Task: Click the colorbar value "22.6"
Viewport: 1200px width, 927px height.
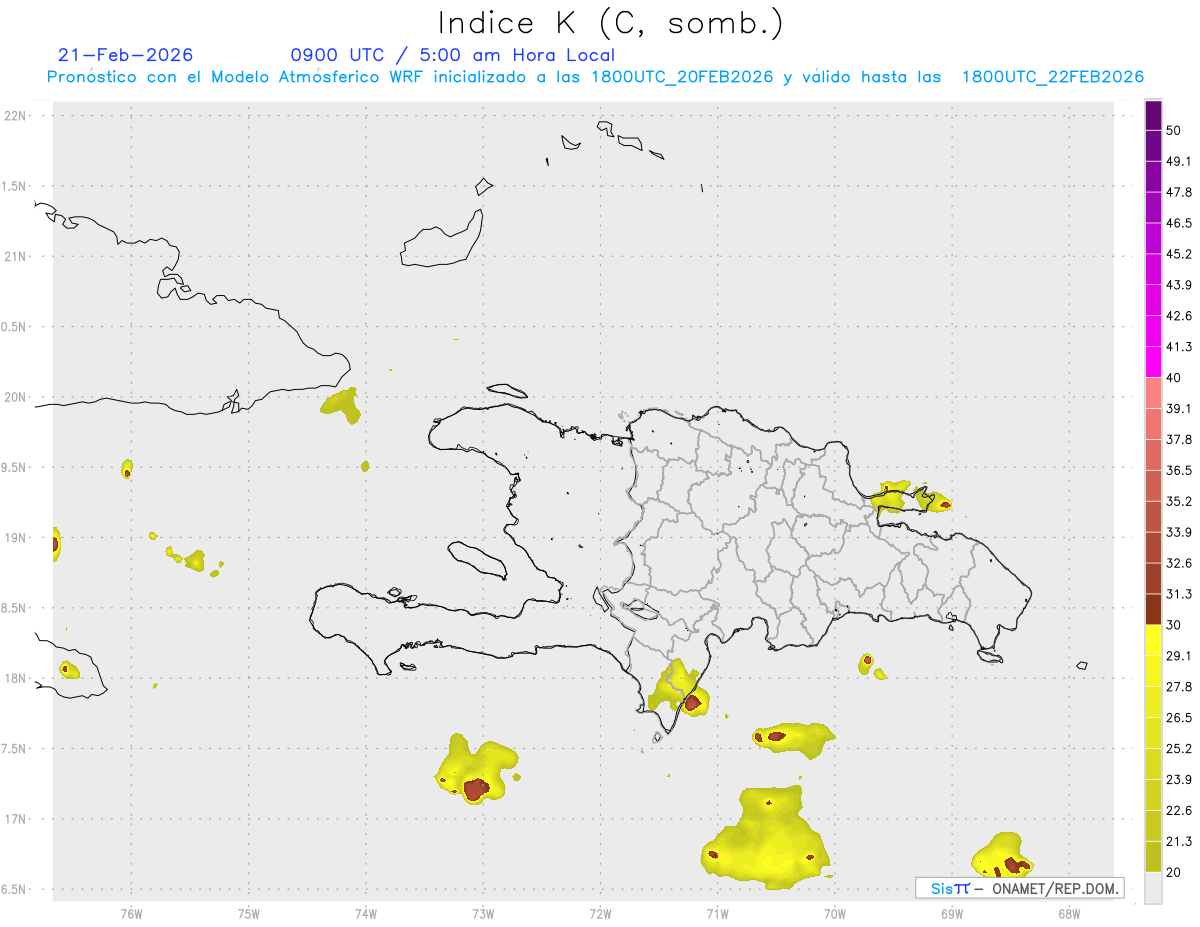Action: pos(1179,811)
